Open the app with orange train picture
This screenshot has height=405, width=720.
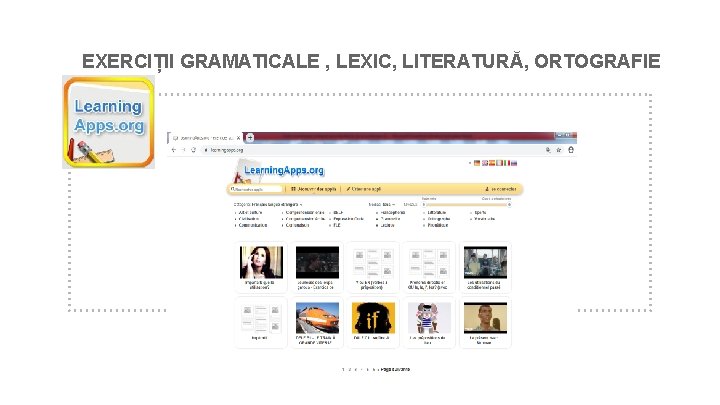(x=317, y=322)
